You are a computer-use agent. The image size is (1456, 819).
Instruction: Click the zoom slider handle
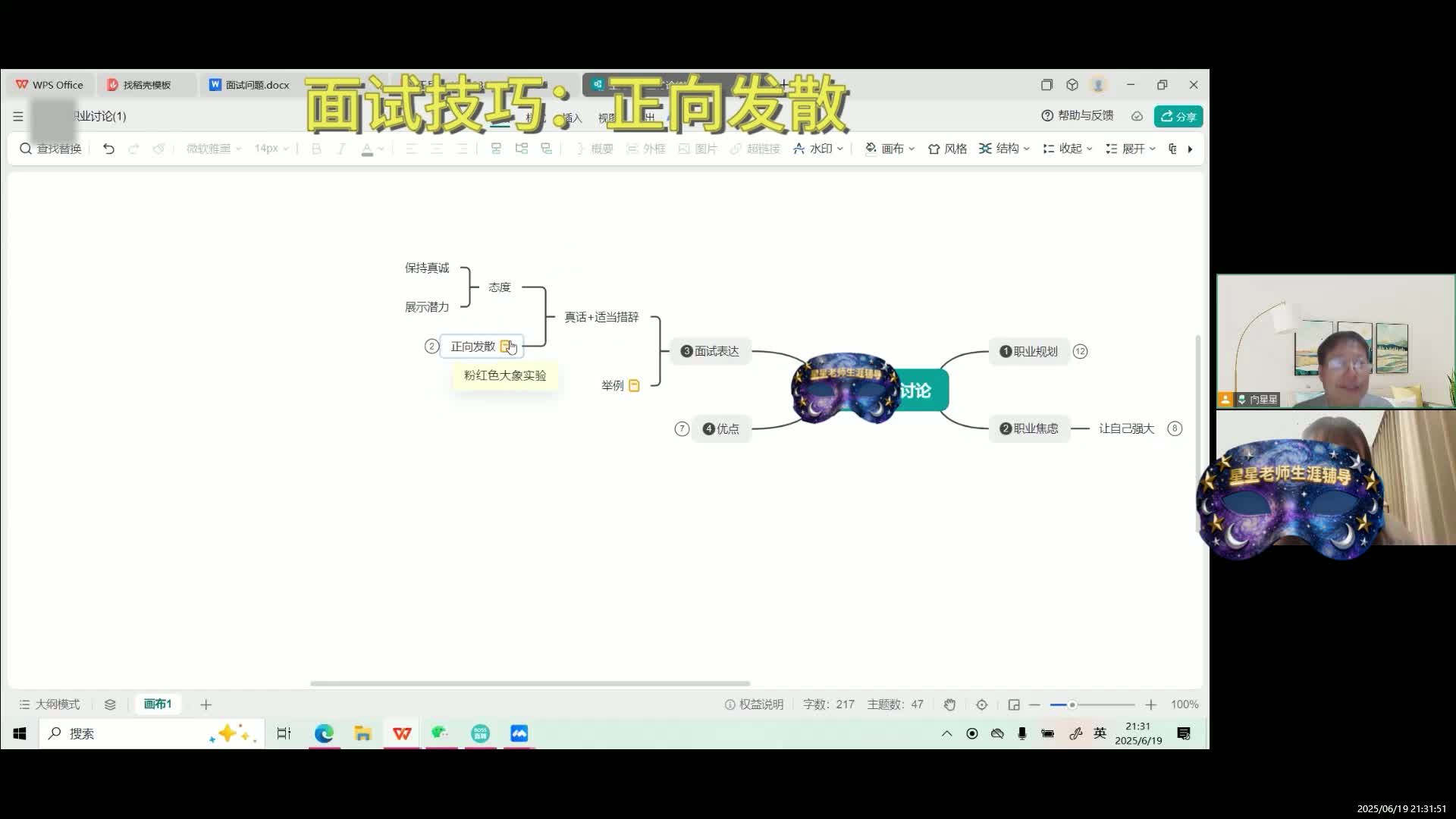click(1072, 704)
